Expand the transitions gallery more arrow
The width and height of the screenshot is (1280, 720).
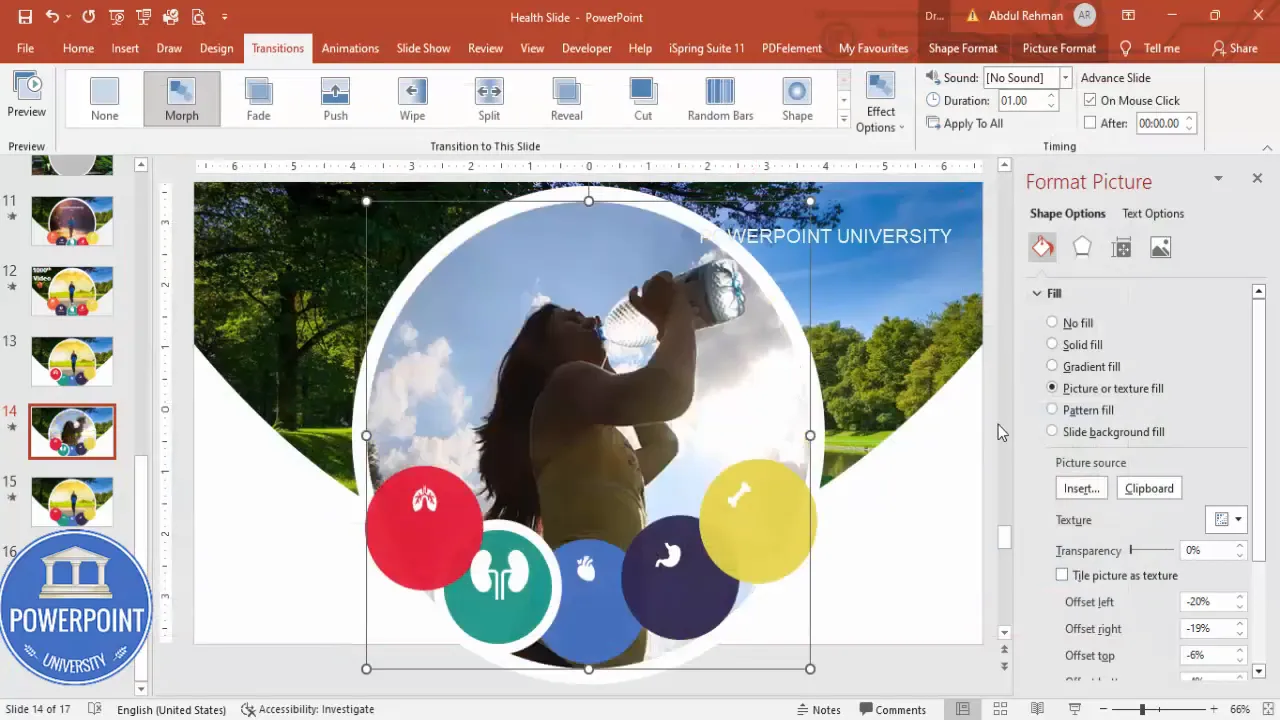844,120
